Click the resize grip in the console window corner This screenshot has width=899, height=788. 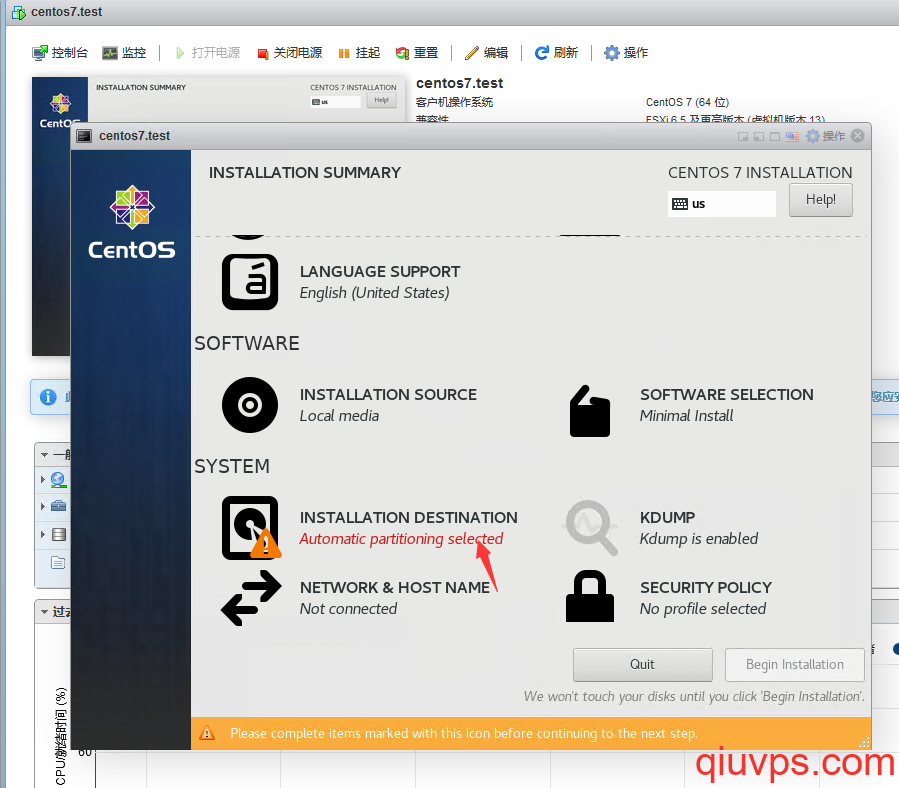pos(864,743)
